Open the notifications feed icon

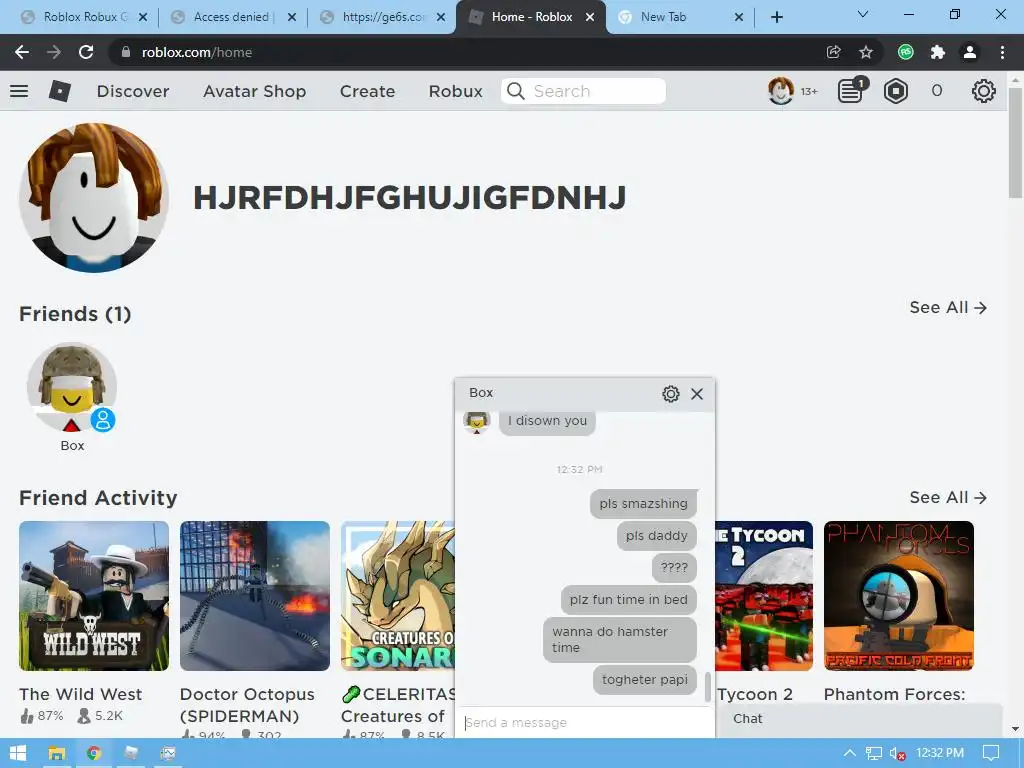852,91
